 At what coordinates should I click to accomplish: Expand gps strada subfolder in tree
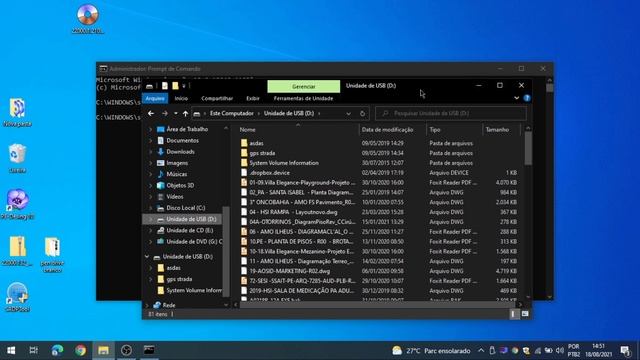(150, 279)
